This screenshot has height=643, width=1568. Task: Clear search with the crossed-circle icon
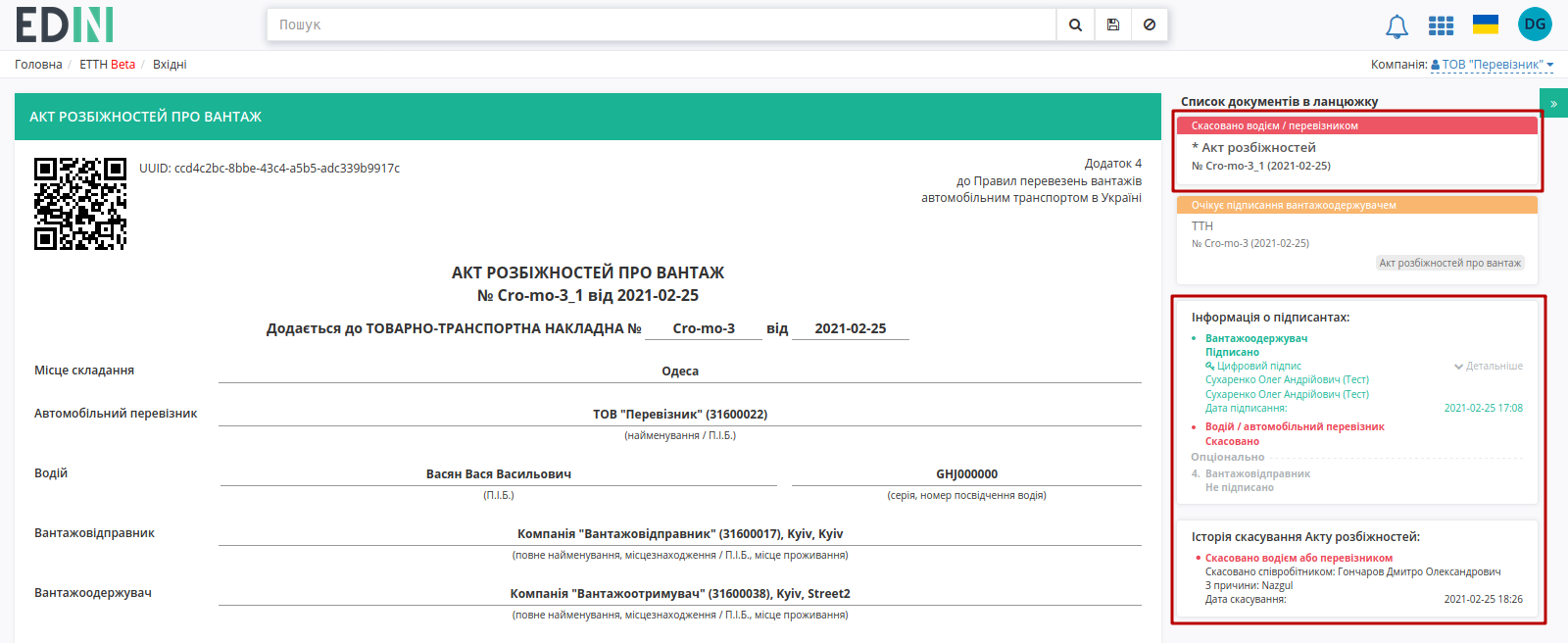tap(1150, 25)
